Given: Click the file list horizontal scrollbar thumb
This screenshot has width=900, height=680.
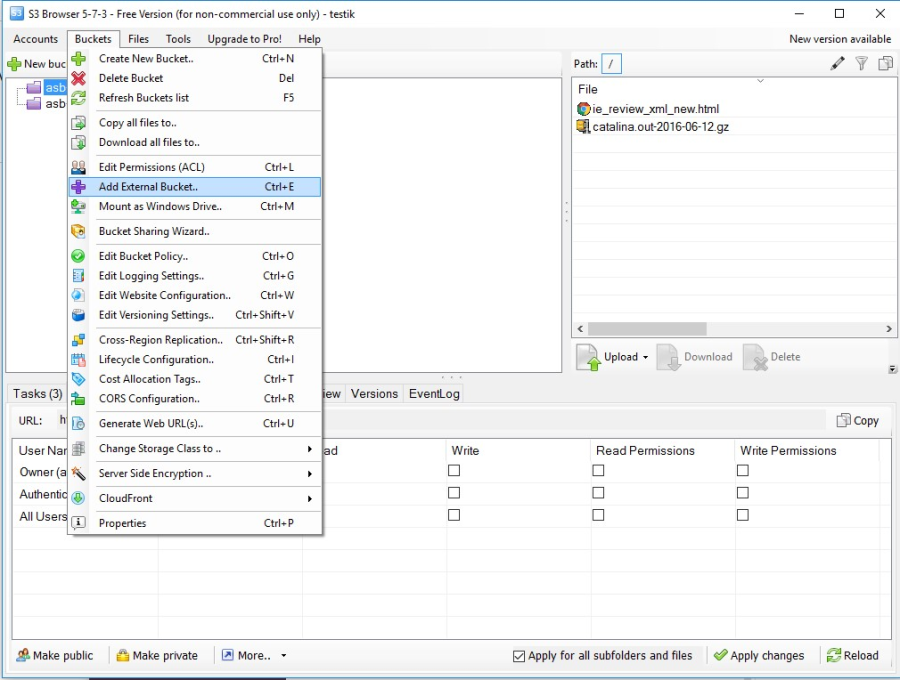Looking at the screenshot, I should pyautogui.click(x=647, y=329).
